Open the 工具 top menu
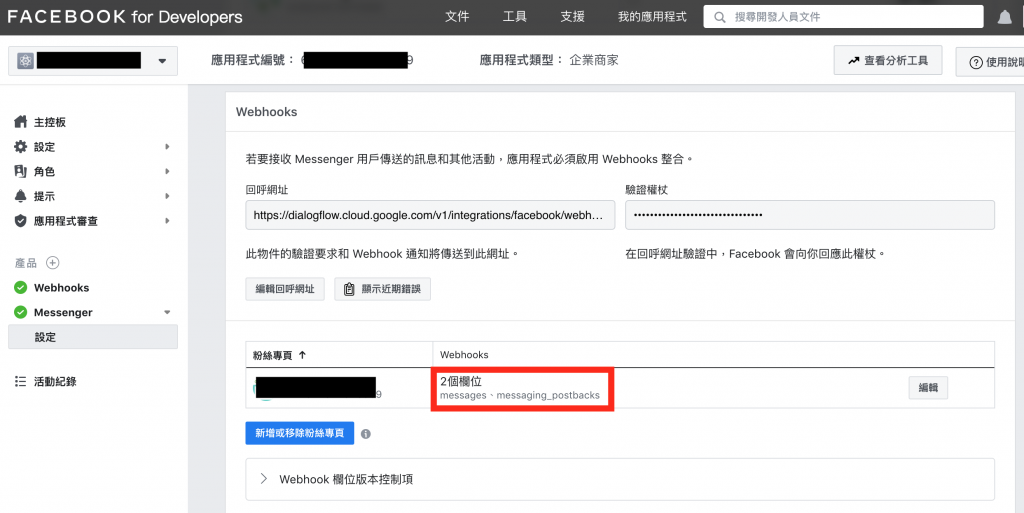 [x=515, y=17]
